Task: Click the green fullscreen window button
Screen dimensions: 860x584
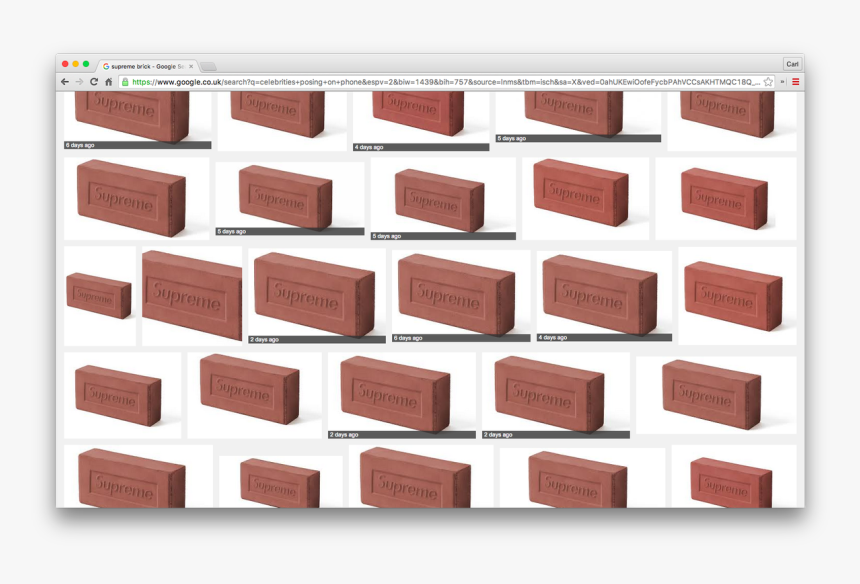Action: [86, 64]
